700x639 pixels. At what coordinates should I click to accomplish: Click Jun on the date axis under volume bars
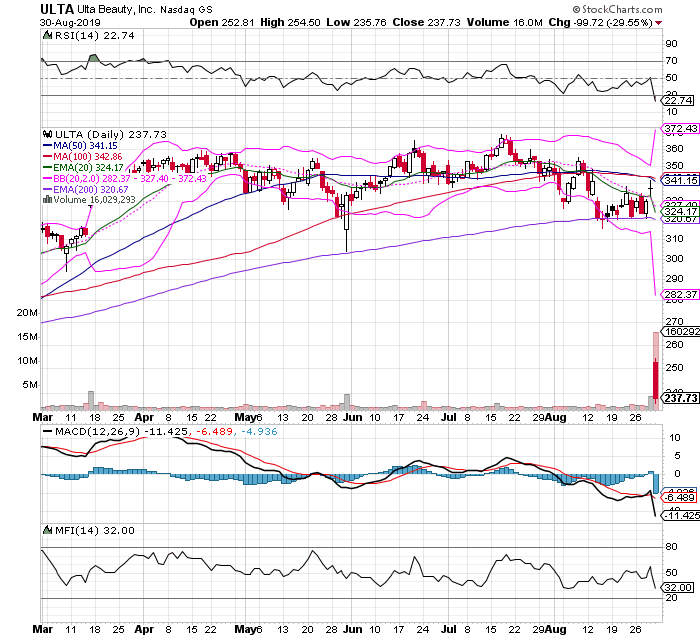click(353, 417)
